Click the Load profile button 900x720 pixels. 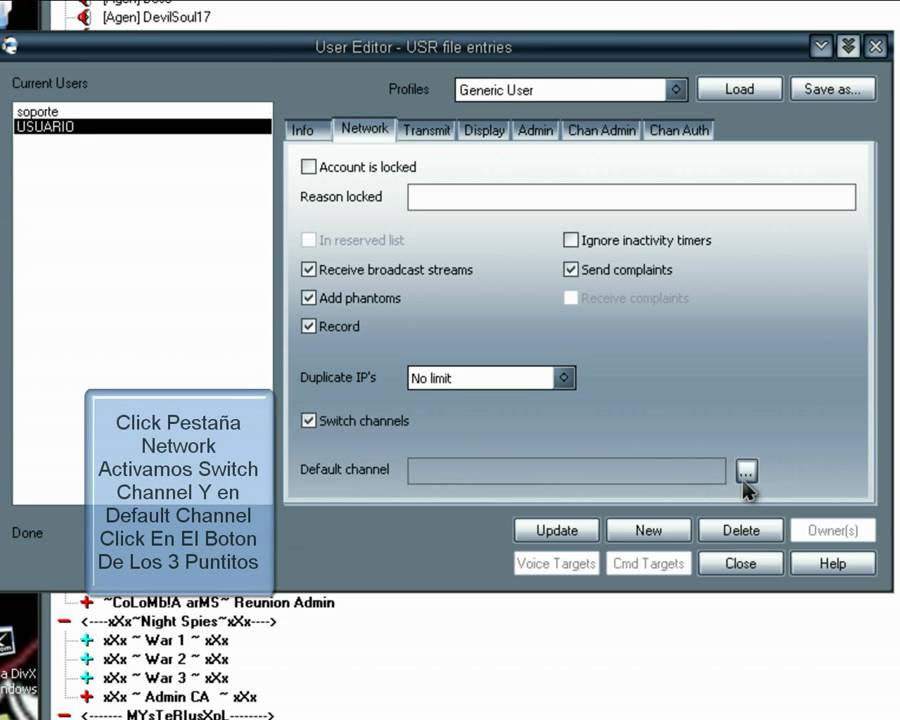pos(739,89)
